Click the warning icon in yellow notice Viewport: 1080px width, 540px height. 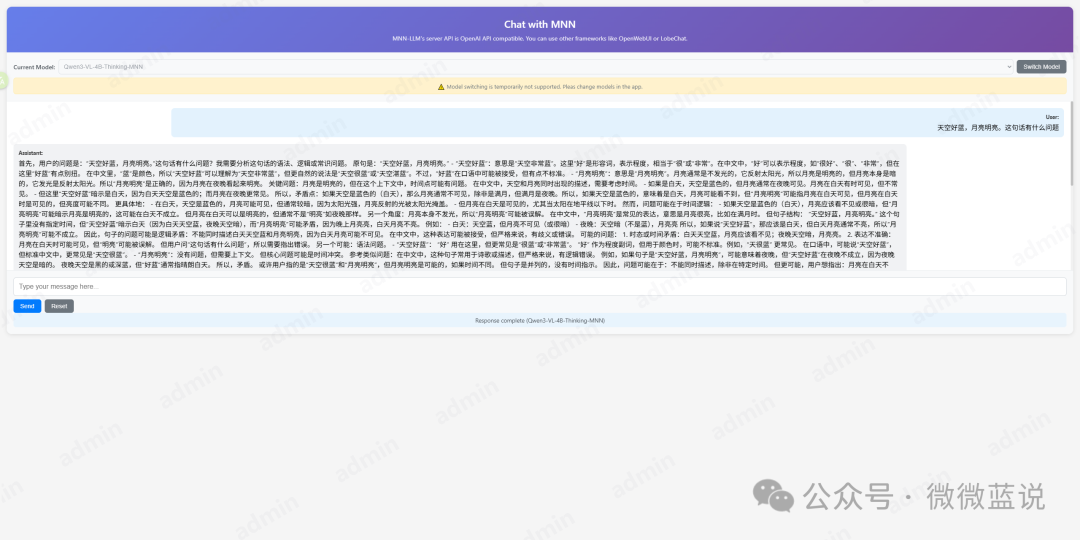[x=441, y=87]
